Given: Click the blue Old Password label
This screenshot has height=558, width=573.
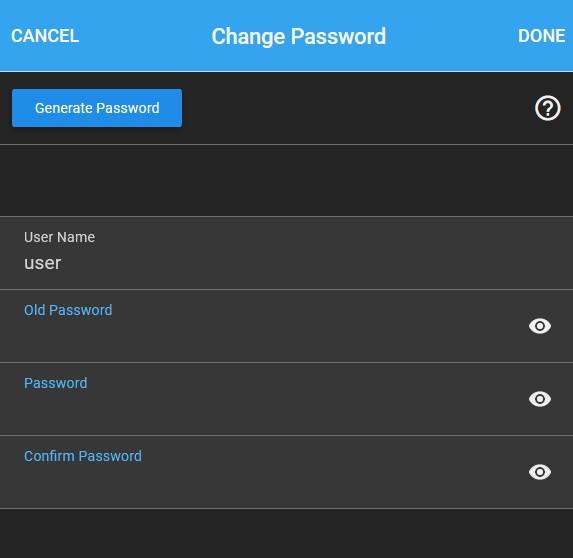Looking at the screenshot, I should coord(68,310).
